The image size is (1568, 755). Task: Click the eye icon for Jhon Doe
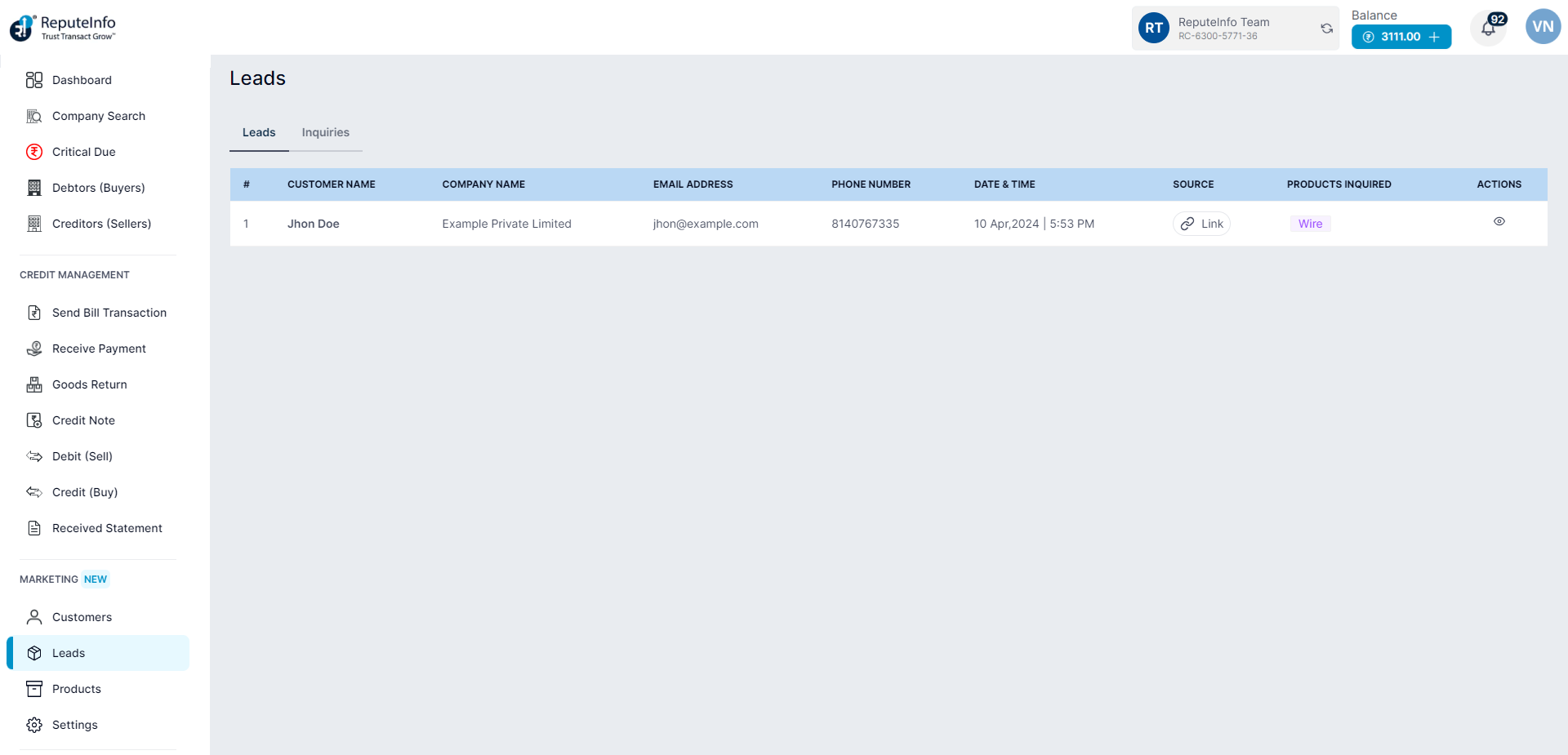tap(1499, 222)
